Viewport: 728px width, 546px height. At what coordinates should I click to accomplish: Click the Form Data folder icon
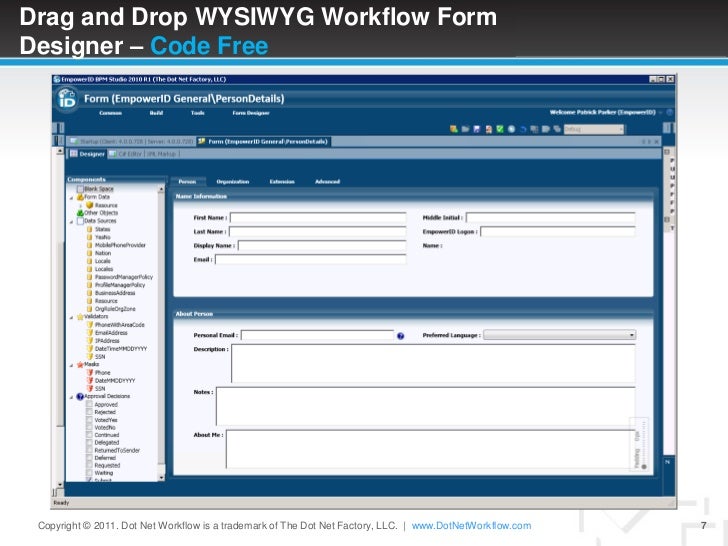point(80,197)
